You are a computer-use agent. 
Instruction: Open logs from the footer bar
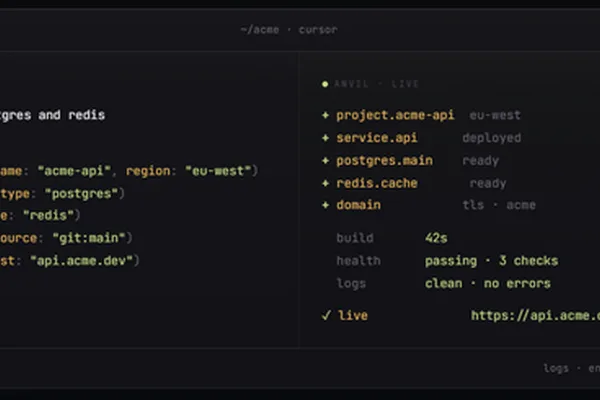[x=556, y=368]
